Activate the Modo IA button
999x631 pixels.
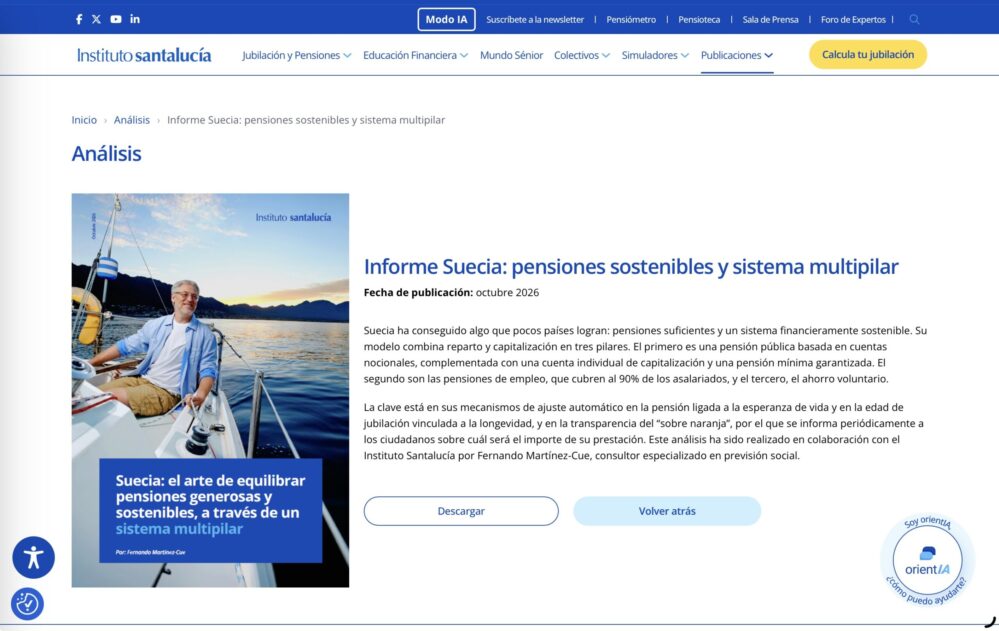(x=447, y=19)
